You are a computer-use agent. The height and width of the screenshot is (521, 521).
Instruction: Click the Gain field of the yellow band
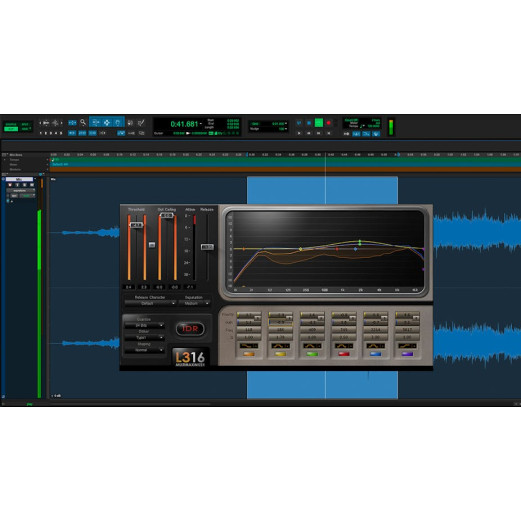[x=281, y=323]
